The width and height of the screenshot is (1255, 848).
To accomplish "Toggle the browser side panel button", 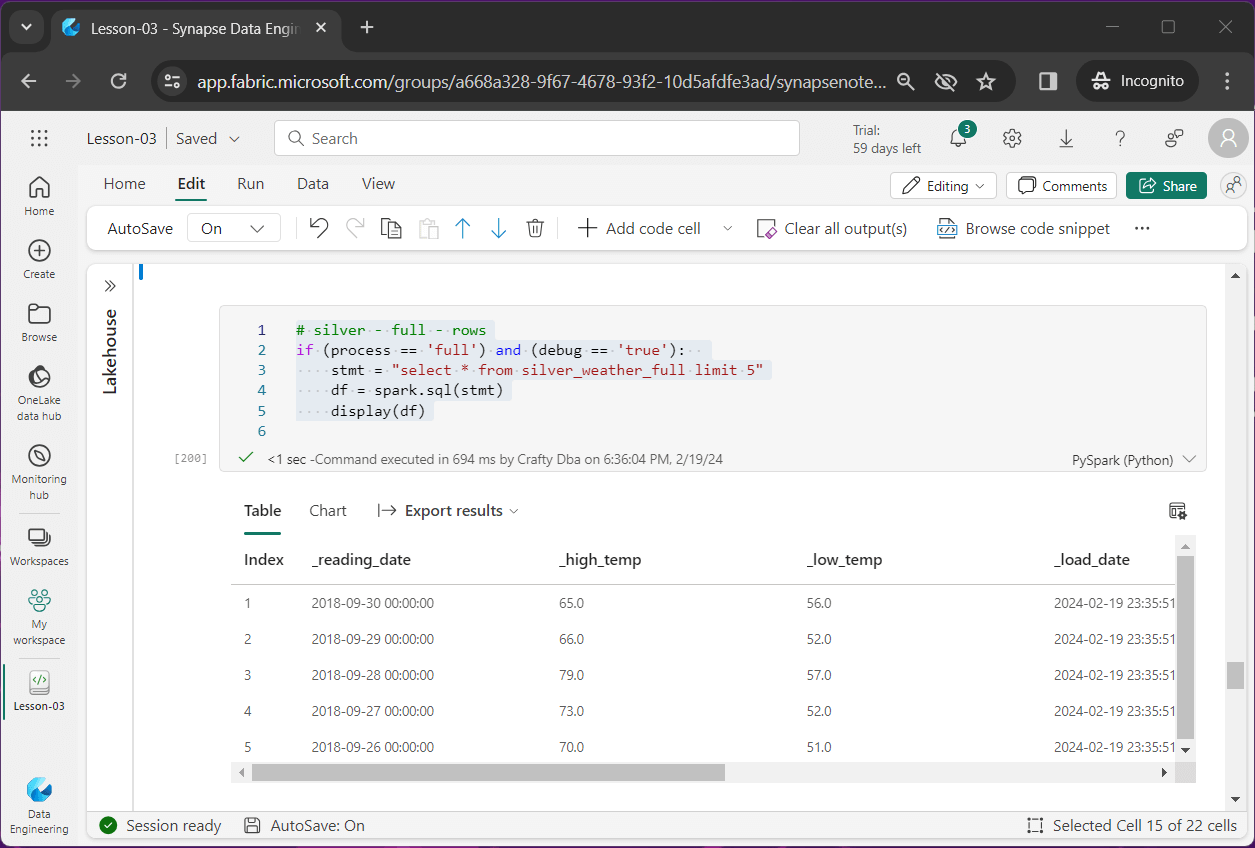I will point(1048,81).
